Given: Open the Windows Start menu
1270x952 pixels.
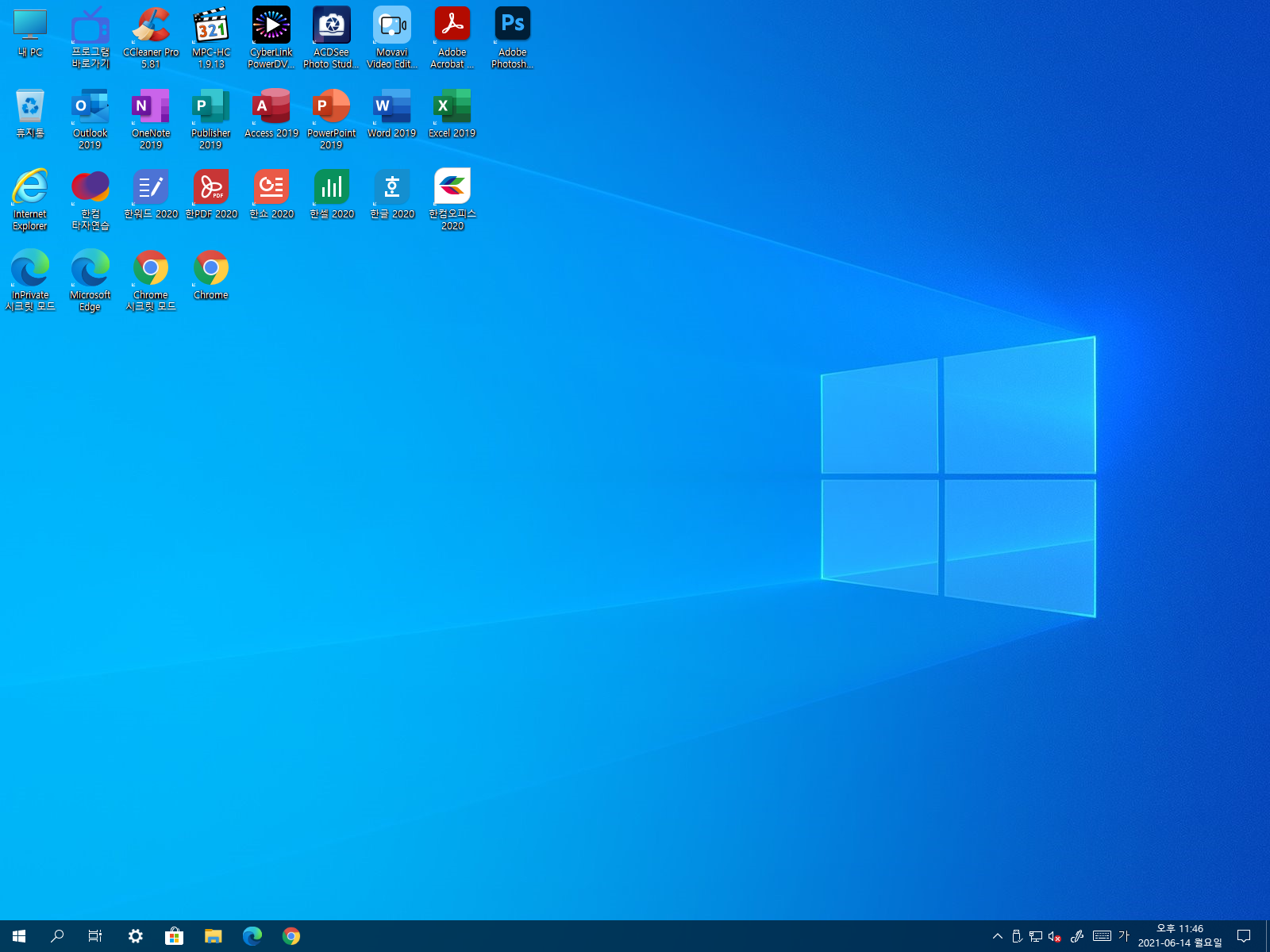Looking at the screenshot, I should [x=19, y=936].
